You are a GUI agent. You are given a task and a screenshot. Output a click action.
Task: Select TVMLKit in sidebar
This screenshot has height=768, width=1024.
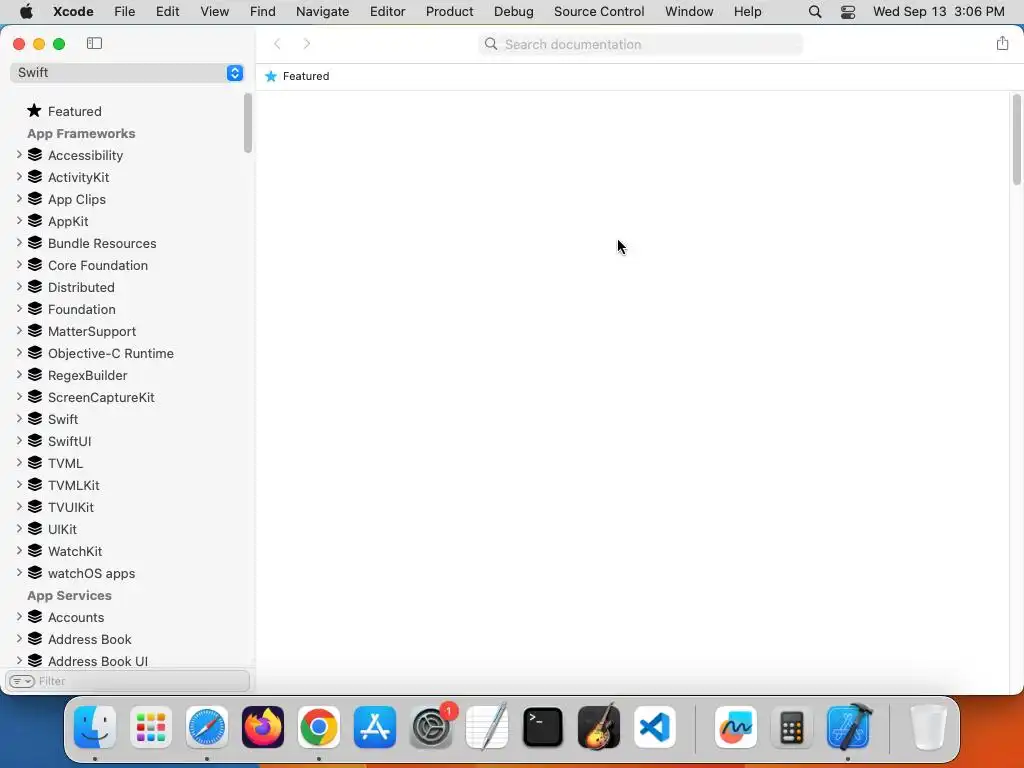[x=74, y=485]
